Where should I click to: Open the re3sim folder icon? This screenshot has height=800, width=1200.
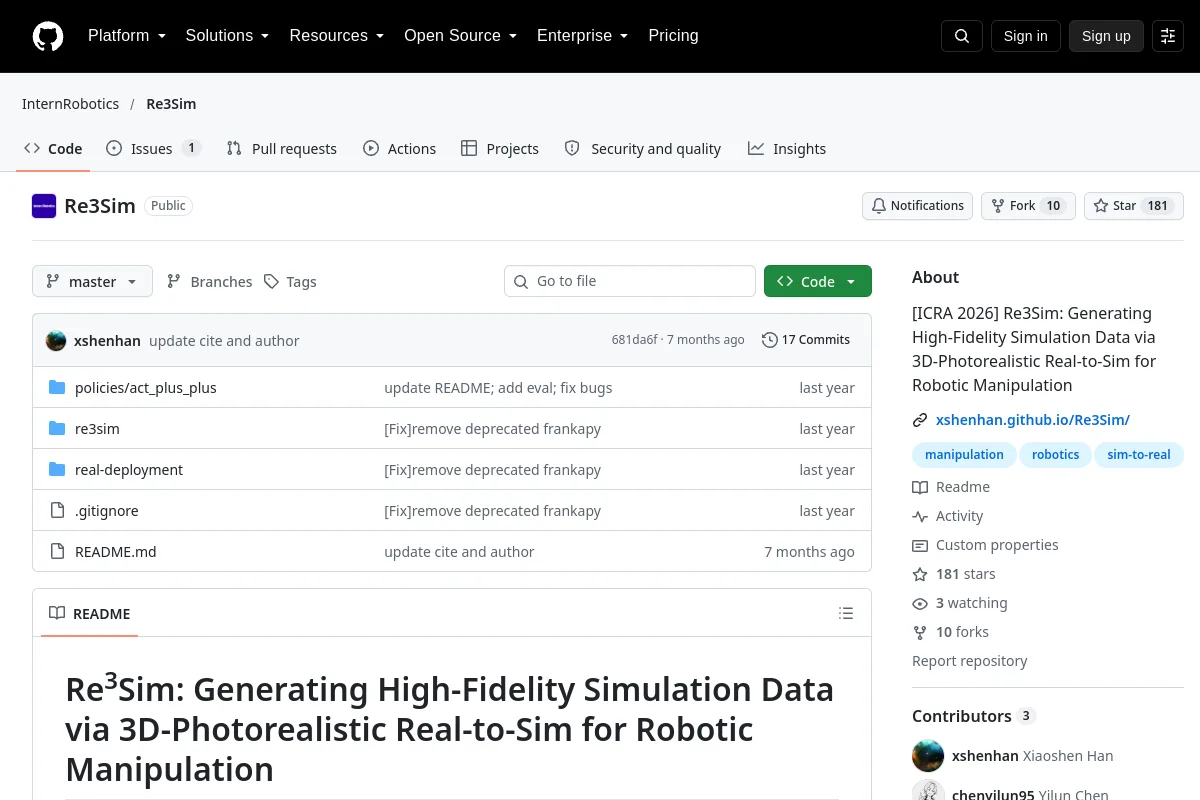(57, 429)
